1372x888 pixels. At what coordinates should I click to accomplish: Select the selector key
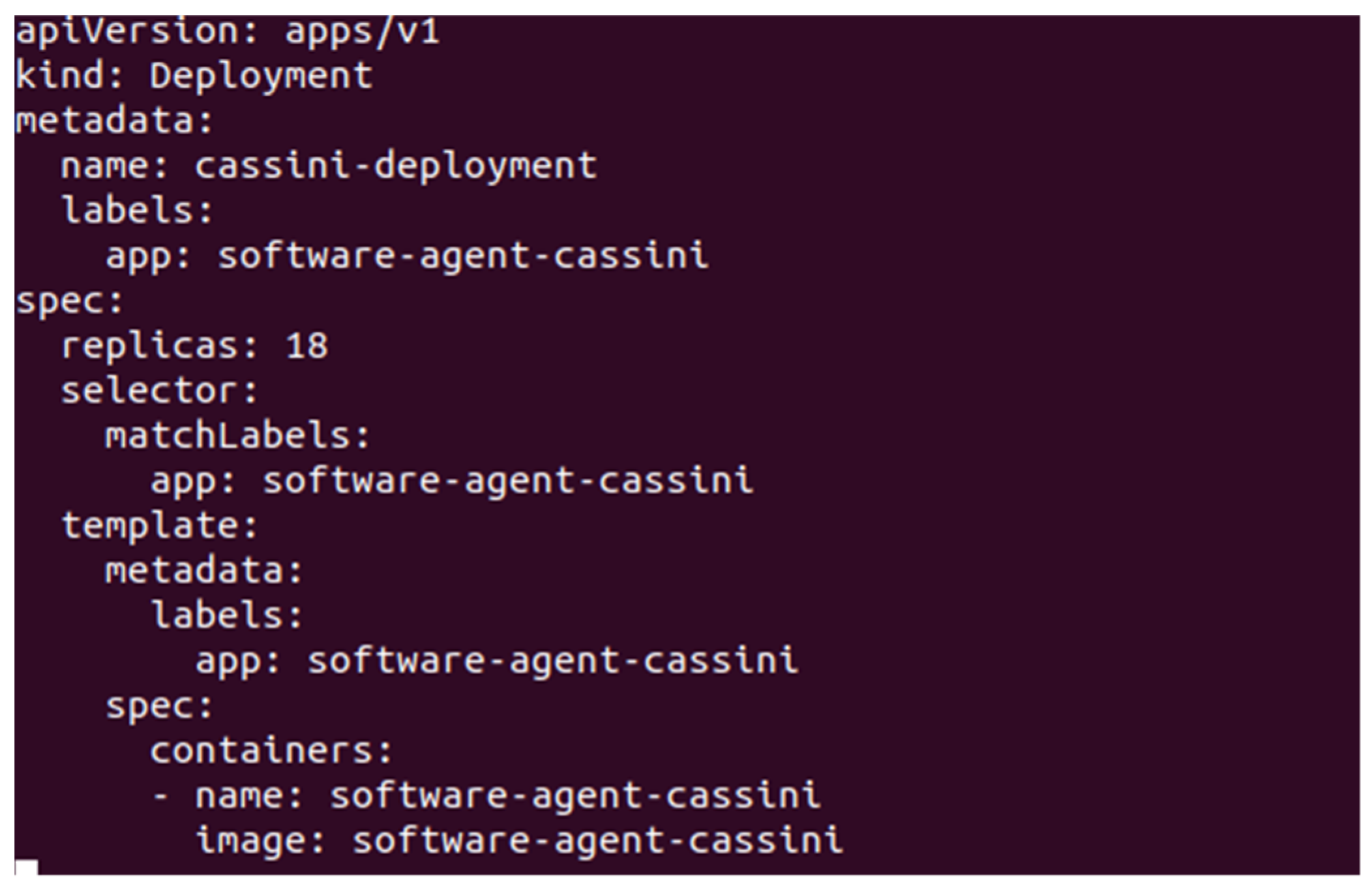pos(153,391)
